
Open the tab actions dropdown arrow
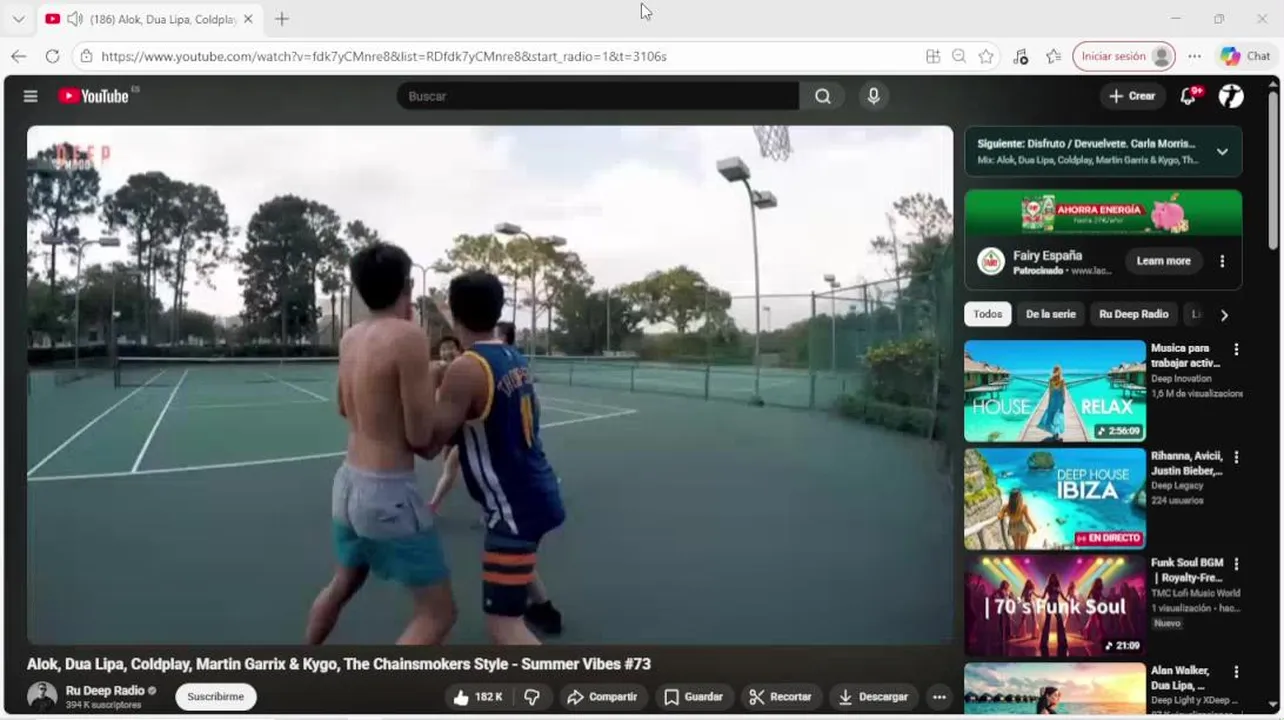(18, 19)
